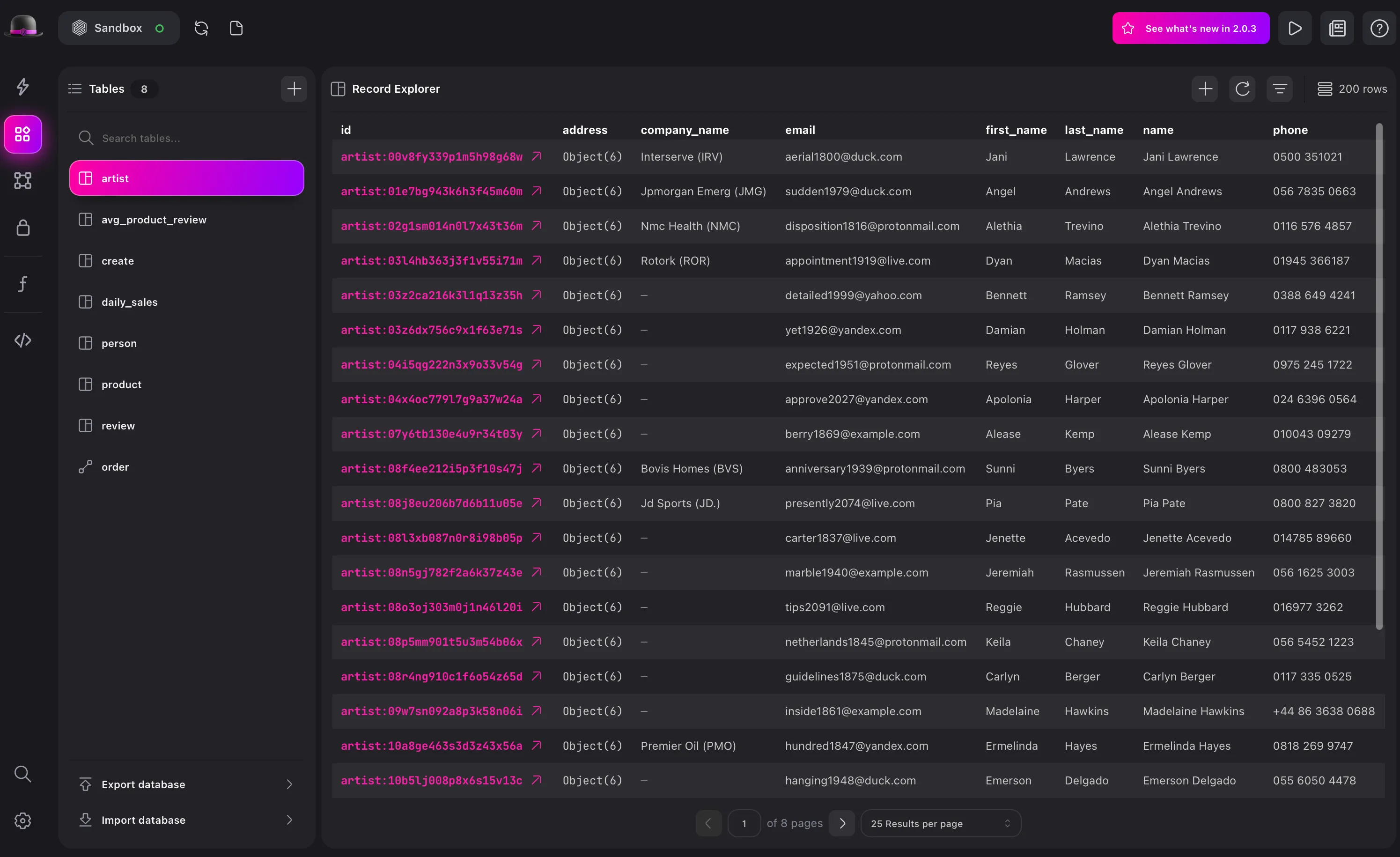
Task: Click address Object(6) for Jani Lawrence
Action: [x=592, y=156]
